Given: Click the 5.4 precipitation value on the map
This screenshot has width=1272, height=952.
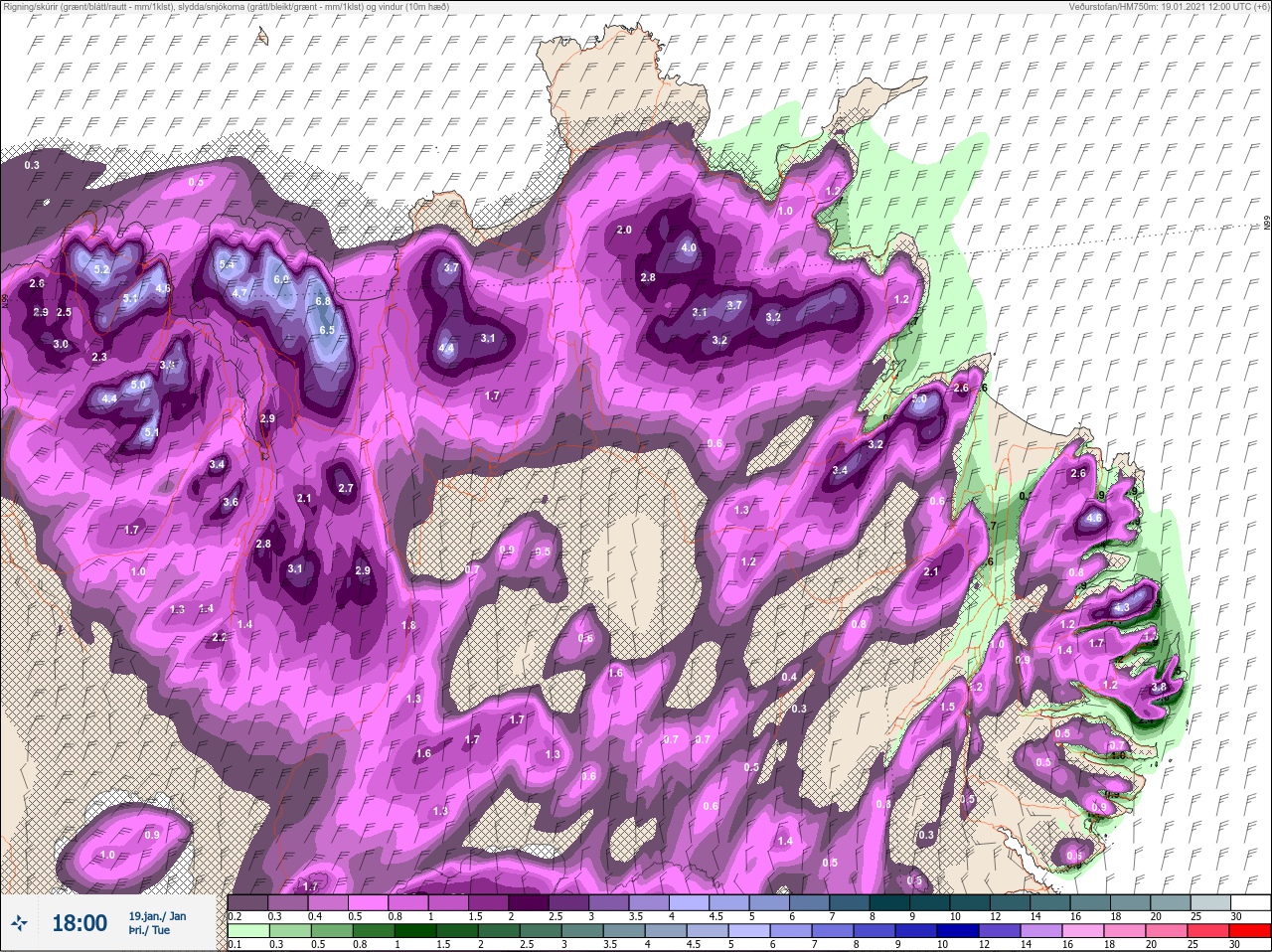Looking at the screenshot, I should [227, 264].
